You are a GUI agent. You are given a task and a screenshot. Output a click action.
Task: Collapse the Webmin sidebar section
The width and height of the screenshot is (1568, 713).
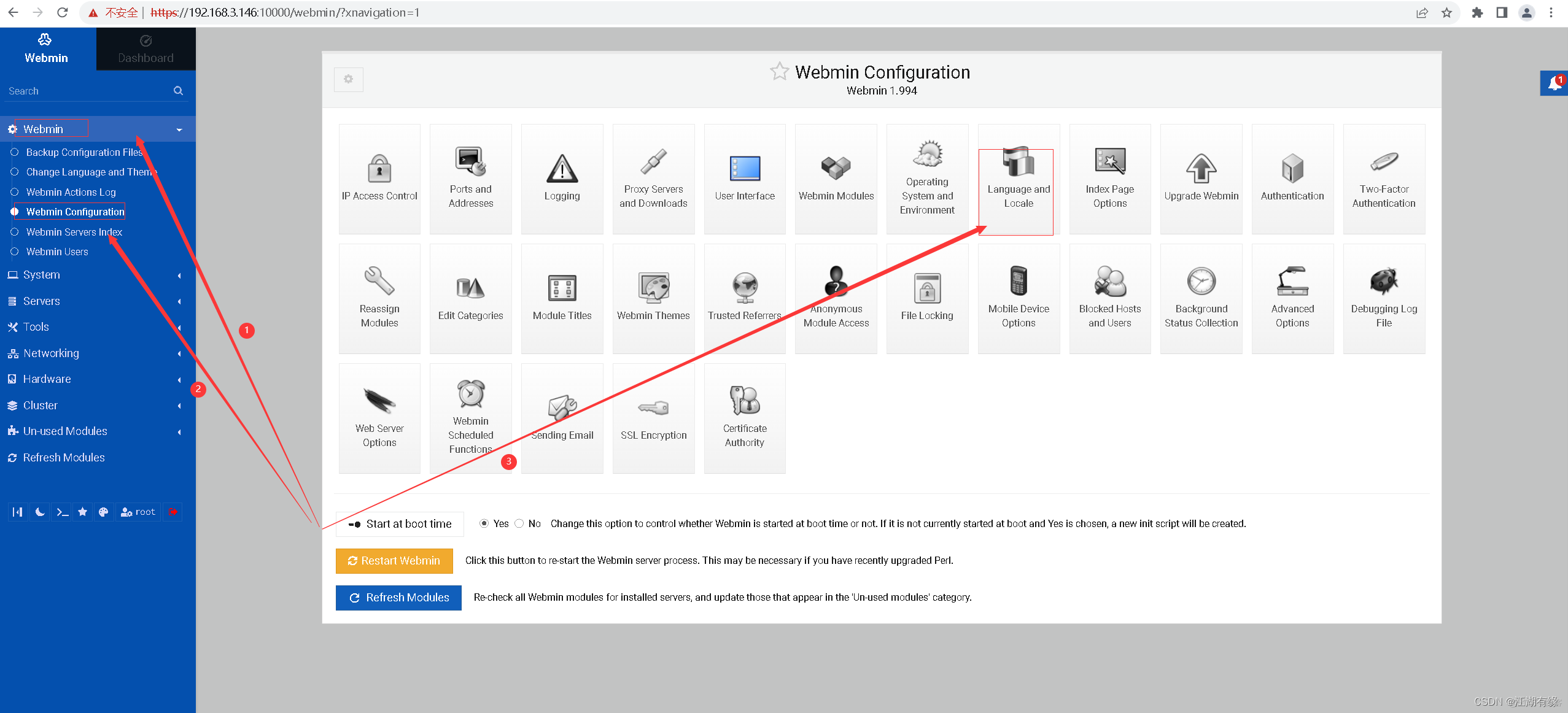(98, 129)
